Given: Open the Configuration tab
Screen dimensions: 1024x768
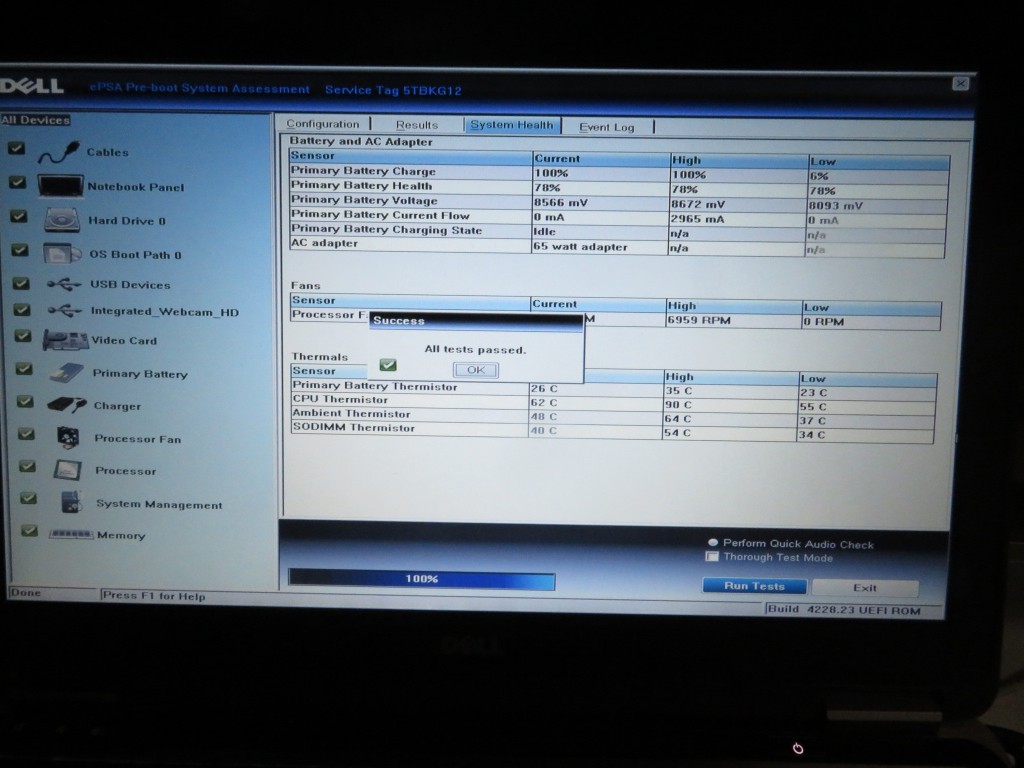Looking at the screenshot, I should coord(323,123).
